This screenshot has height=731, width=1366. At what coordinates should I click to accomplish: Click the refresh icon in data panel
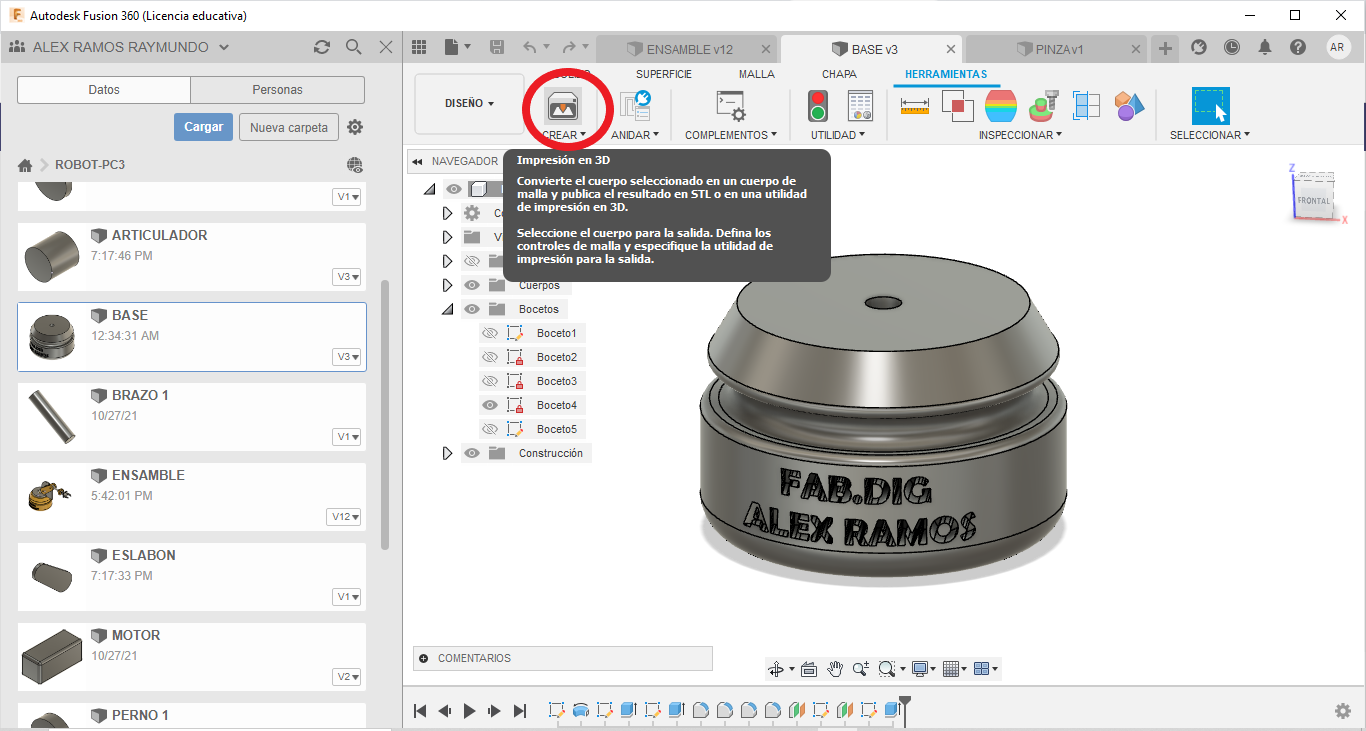pos(321,47)
